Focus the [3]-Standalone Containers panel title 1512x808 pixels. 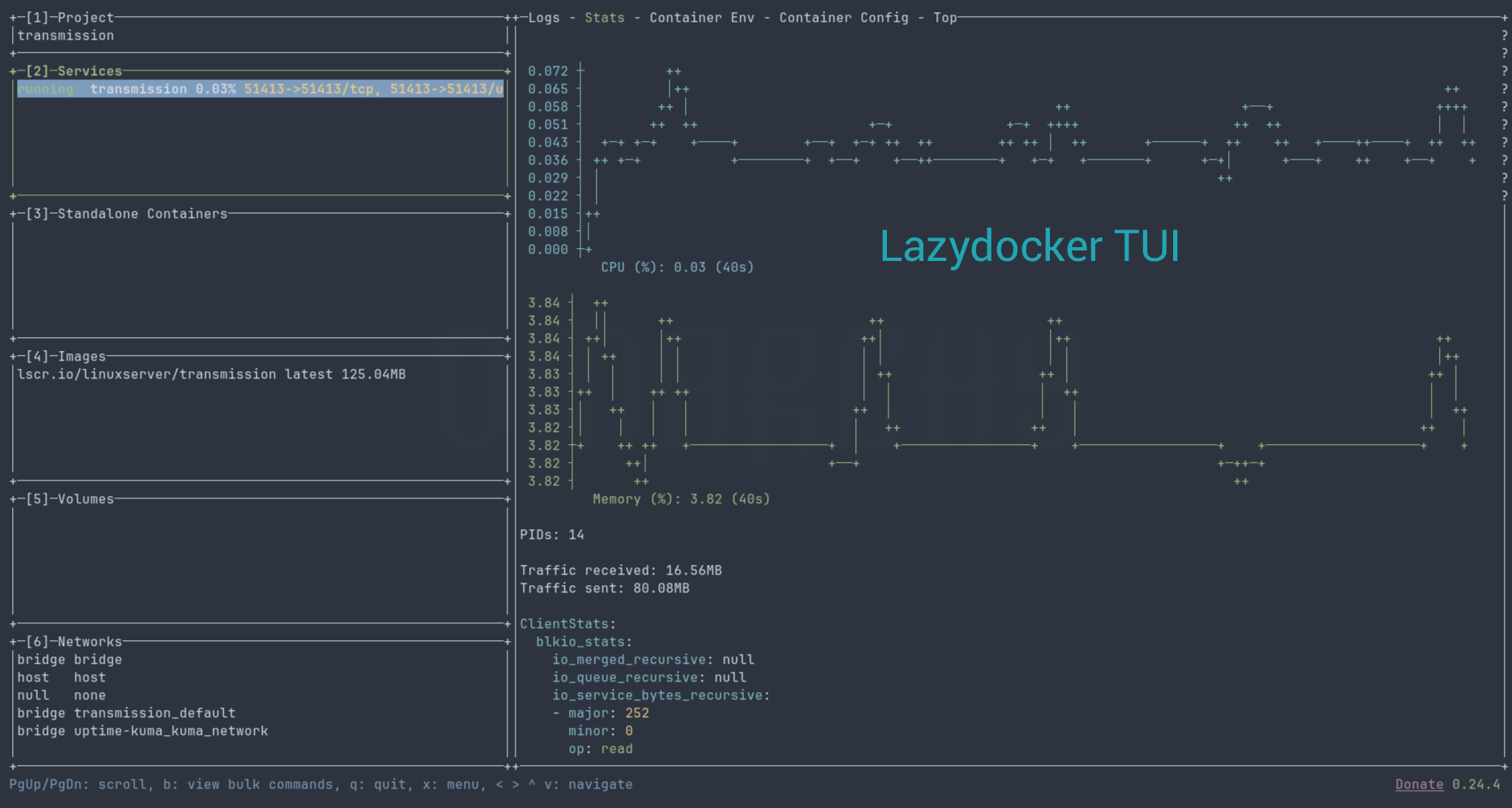126,214
